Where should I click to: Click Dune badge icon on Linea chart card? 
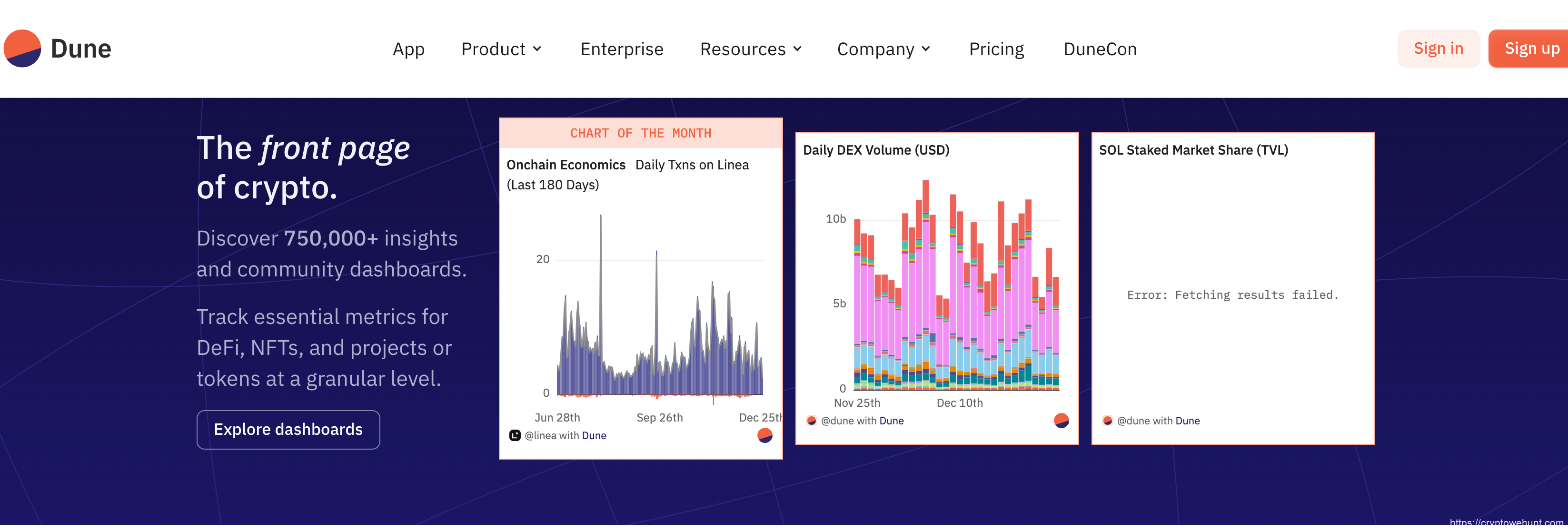click(764, 435)
